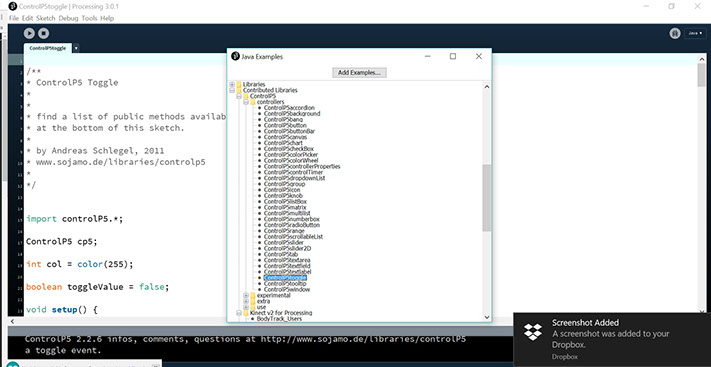Select the ControlP5accordion example

coord(289,108)
